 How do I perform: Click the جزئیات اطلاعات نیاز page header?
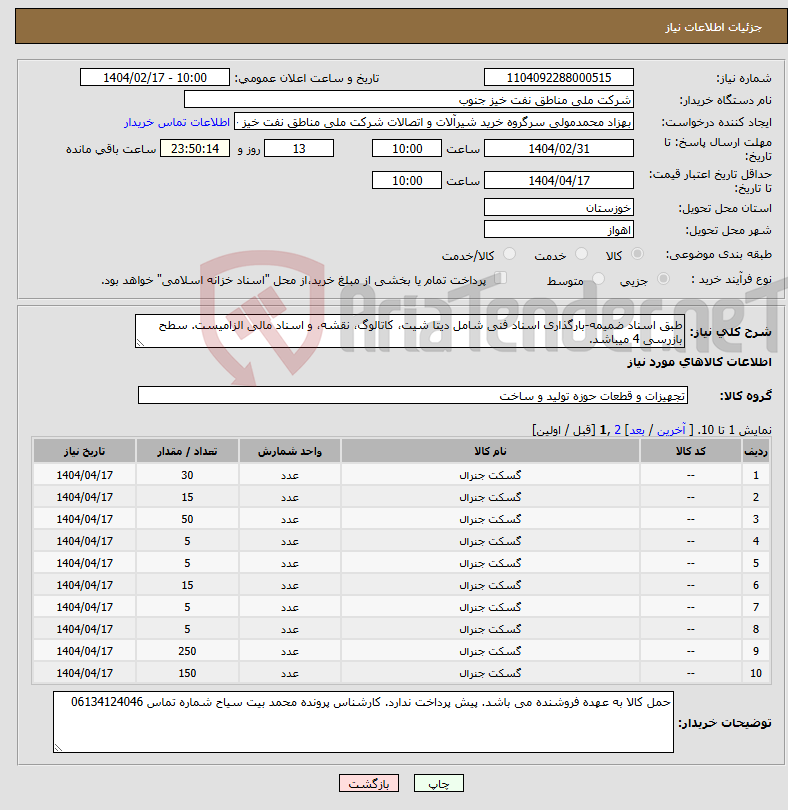tap(713, 27)
